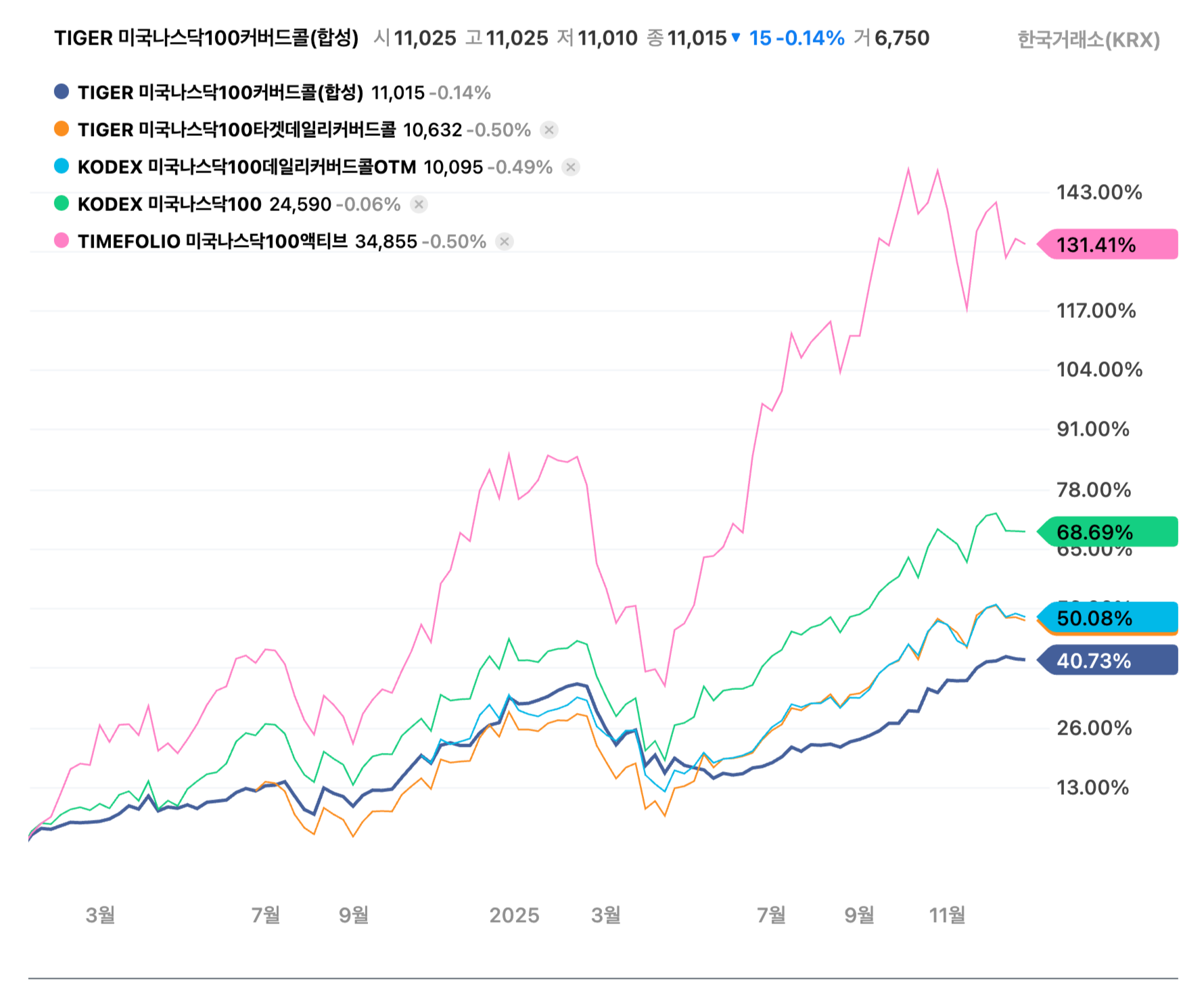The width and height of the screenshot is (1204, 989).
Task: Click the pink dot for TIMEFOLIO 미국나스닥100액티브
Action: click(62, 240)
